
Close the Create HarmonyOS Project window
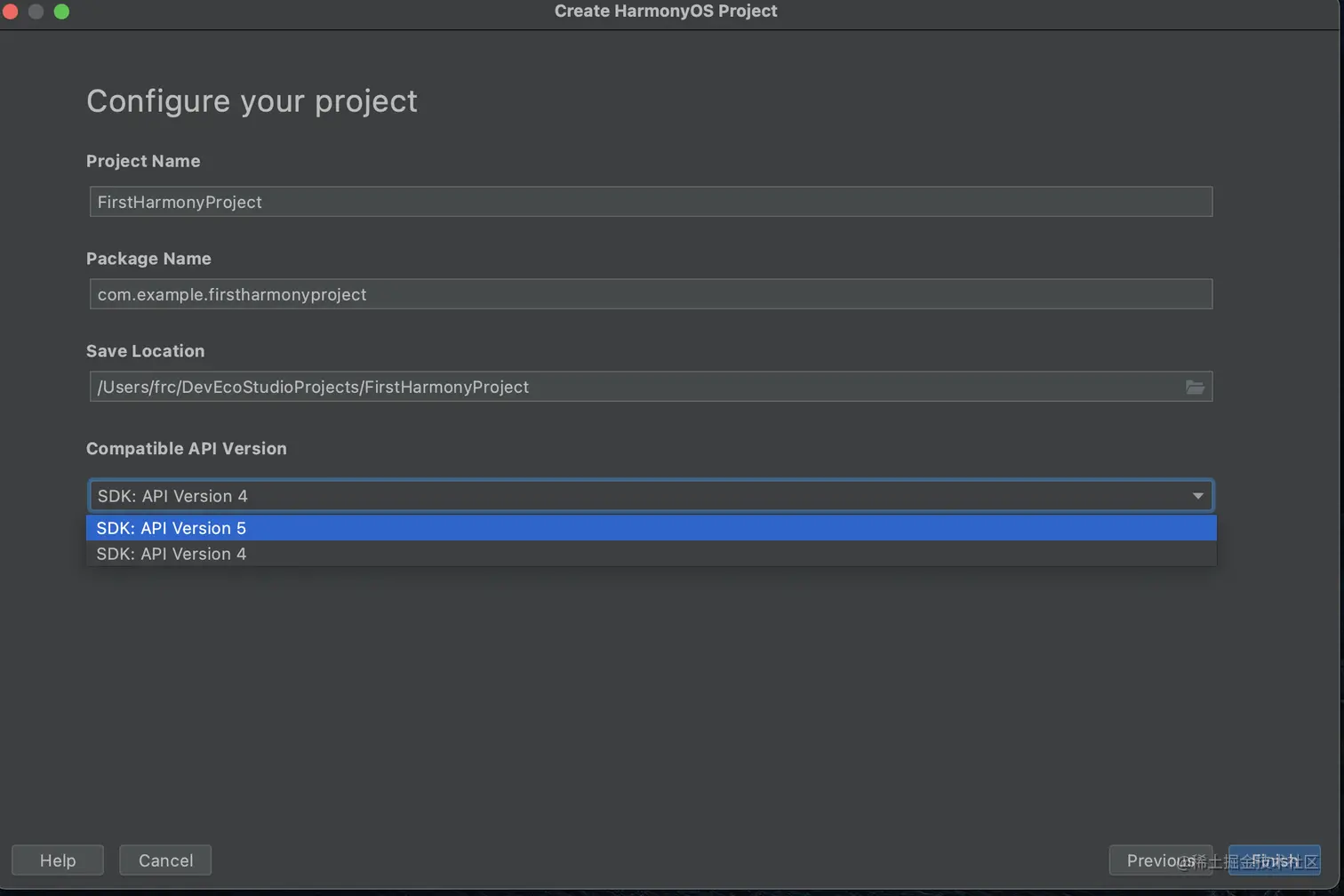click(x=9, y=12)
